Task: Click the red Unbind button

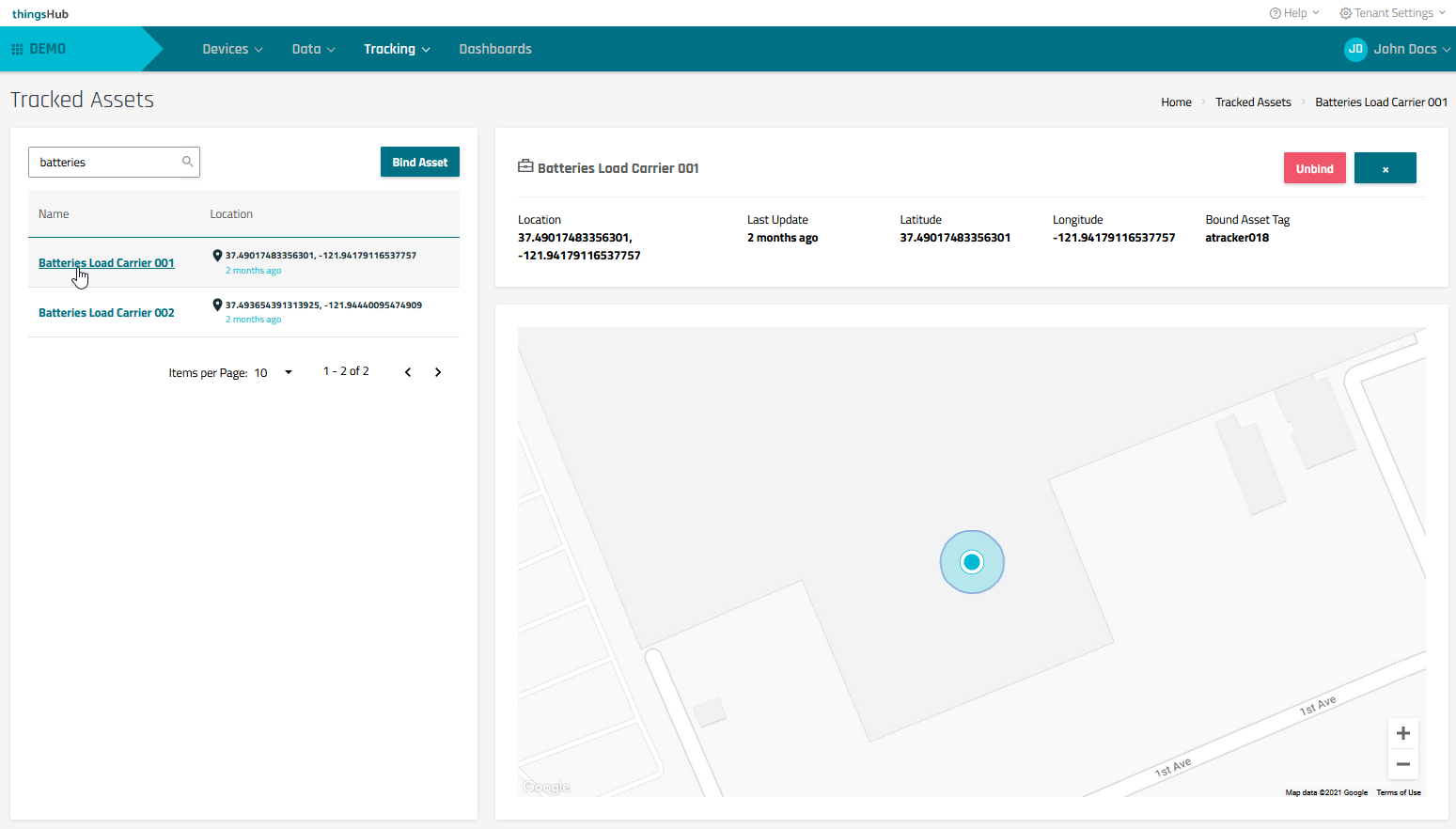Action: pyautogui.click(x=1314, y=168)
